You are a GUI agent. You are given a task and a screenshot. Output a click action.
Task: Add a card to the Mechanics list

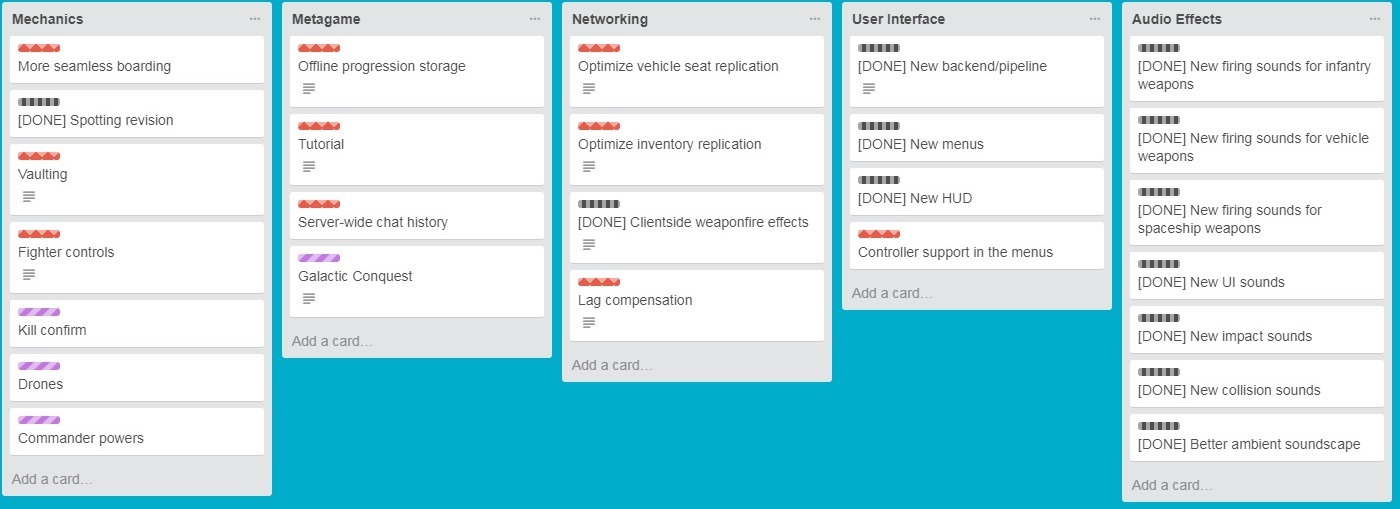pyautogui.click(x=52, y=479)
